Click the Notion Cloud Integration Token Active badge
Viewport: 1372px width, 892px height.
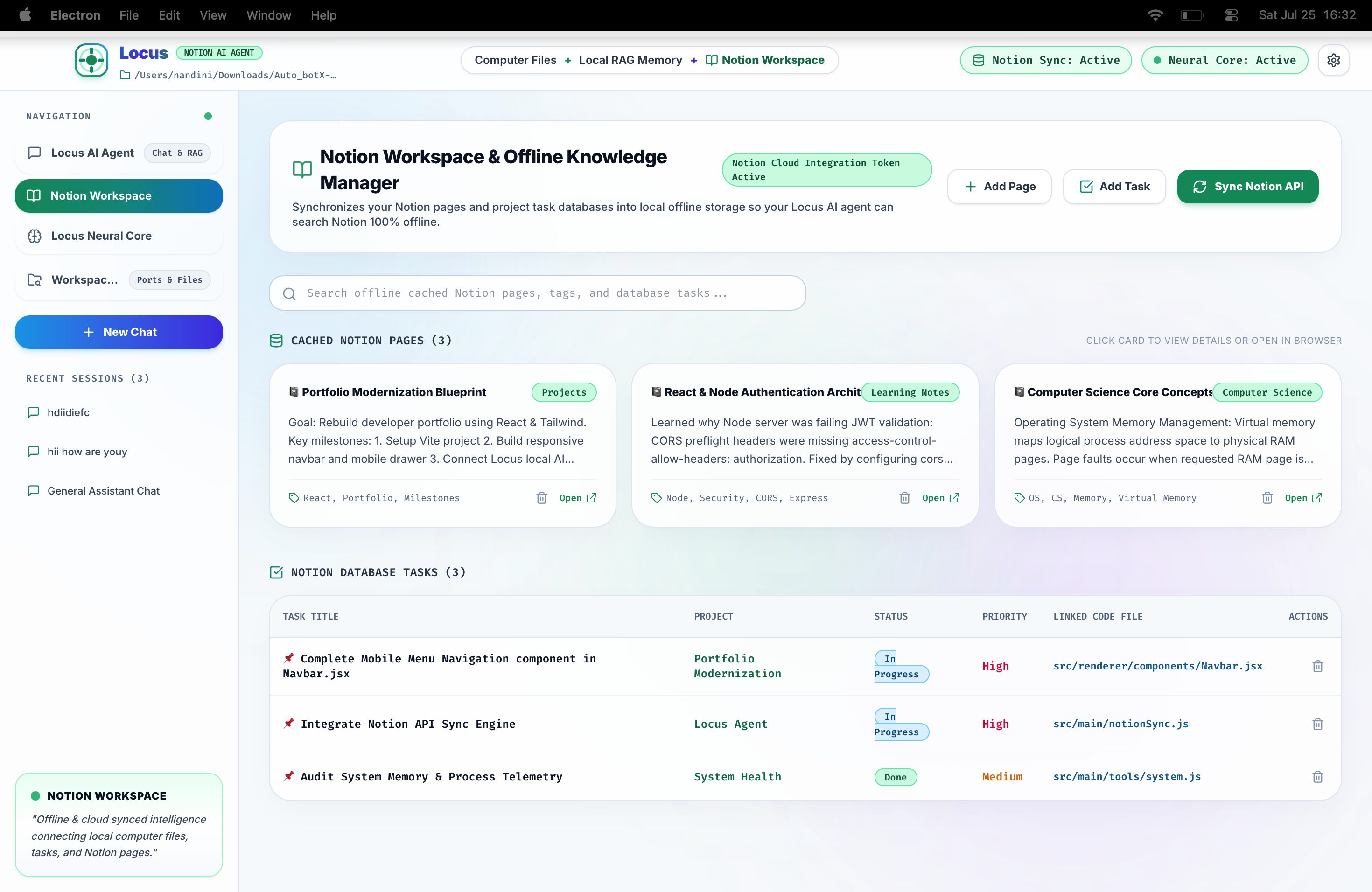[826, 170]
